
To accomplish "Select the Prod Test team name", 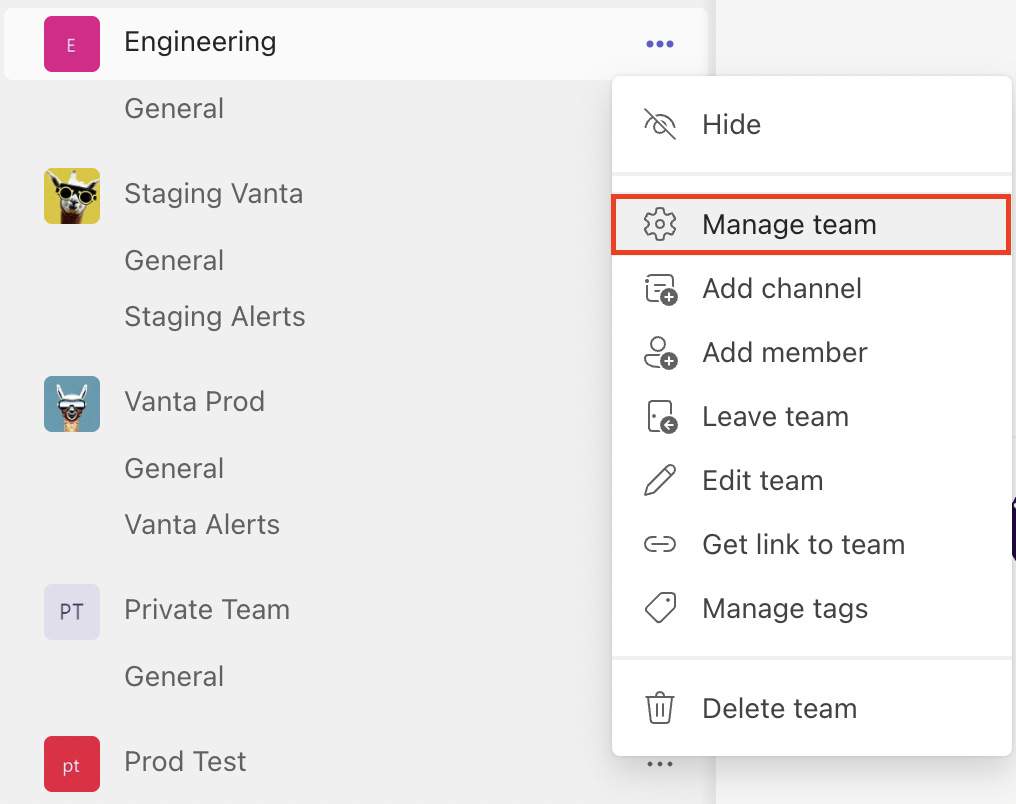I will pos(185,762).
